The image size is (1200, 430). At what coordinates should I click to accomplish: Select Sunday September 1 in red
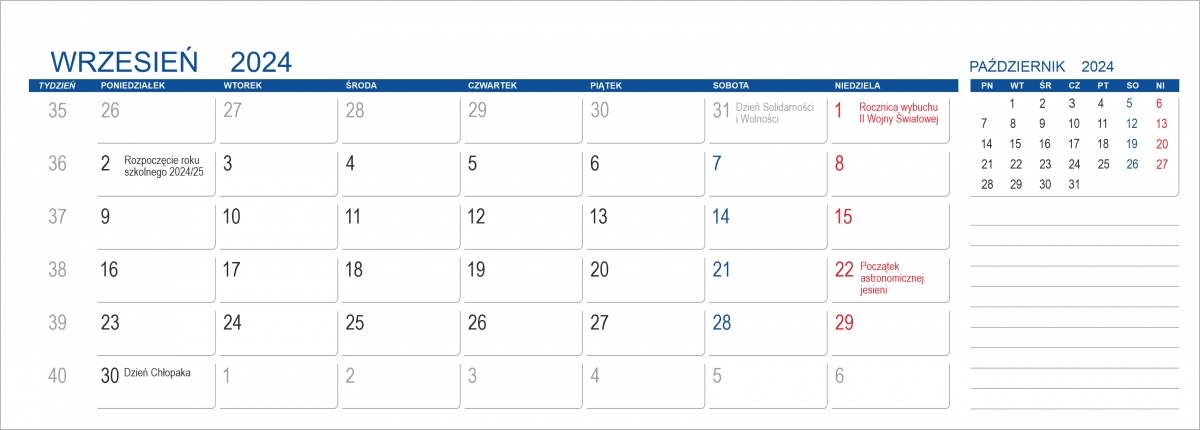(x=889, y=119)
